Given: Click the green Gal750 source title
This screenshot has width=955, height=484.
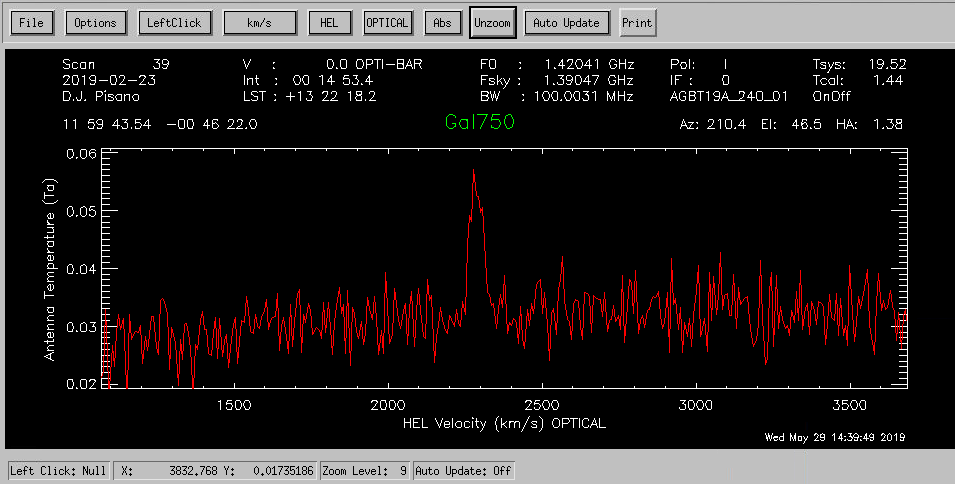Looking at the screenshot, I should pyautogui.click(x=481, y=122).
